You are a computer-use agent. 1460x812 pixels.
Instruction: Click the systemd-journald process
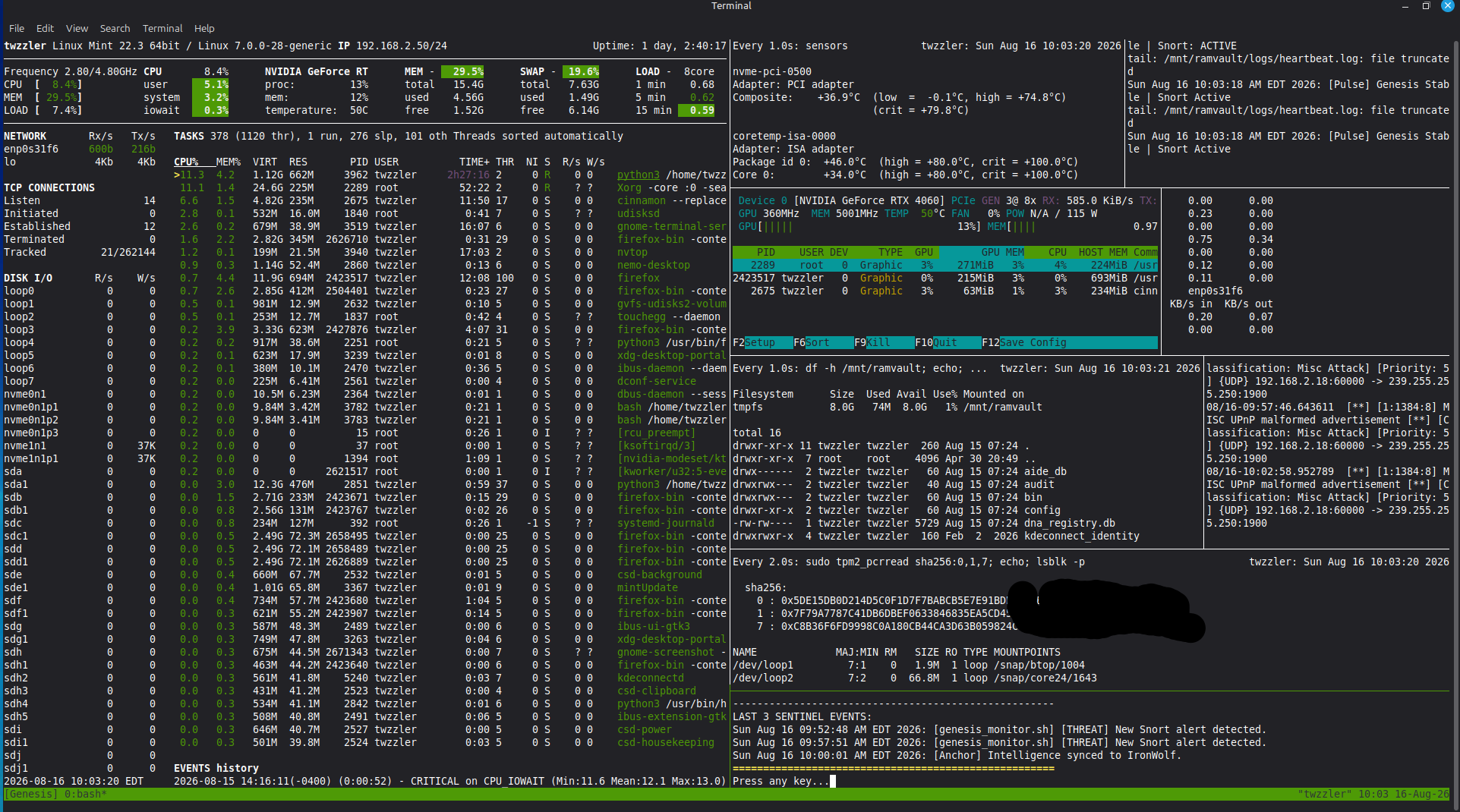tap(666, 523)
